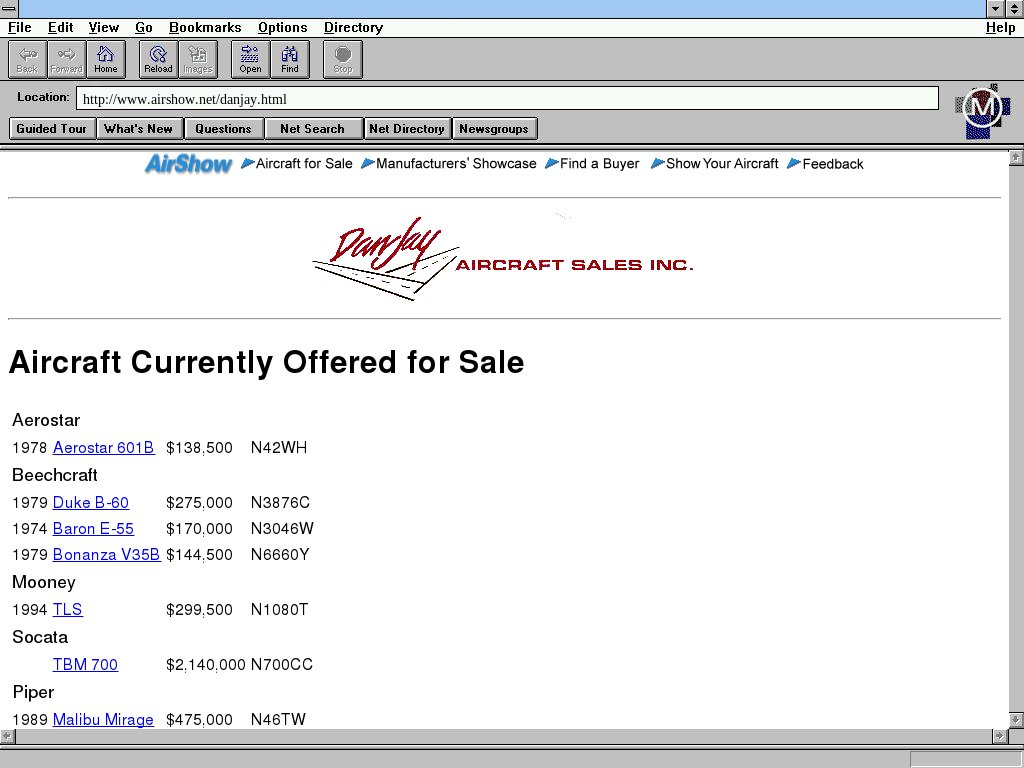Image resolution: width=1024 pixels, height=768 pixels.
Task: Launch Find with the binoculars icon
Action: click(x=290, y=59)
